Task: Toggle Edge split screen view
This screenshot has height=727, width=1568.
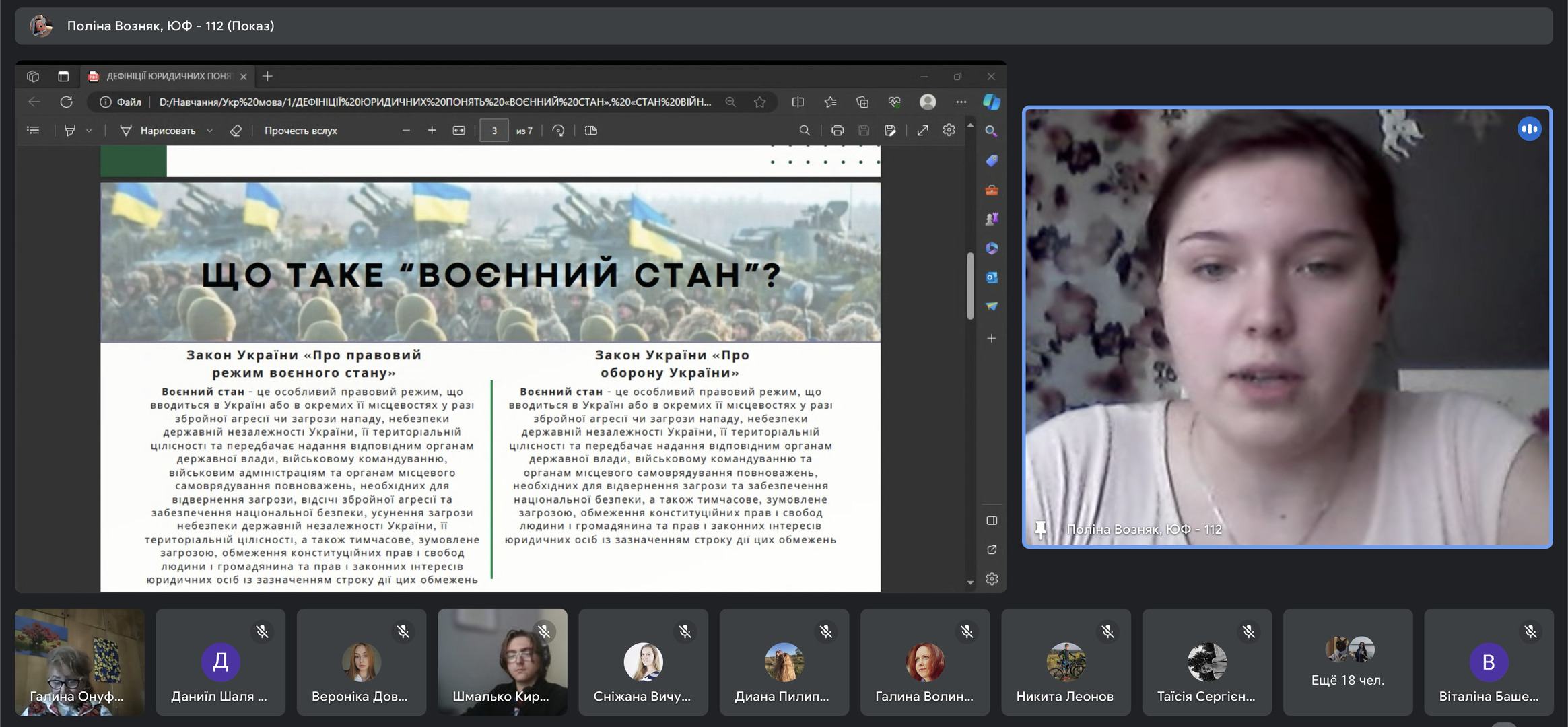Action: tap(798, 102)
